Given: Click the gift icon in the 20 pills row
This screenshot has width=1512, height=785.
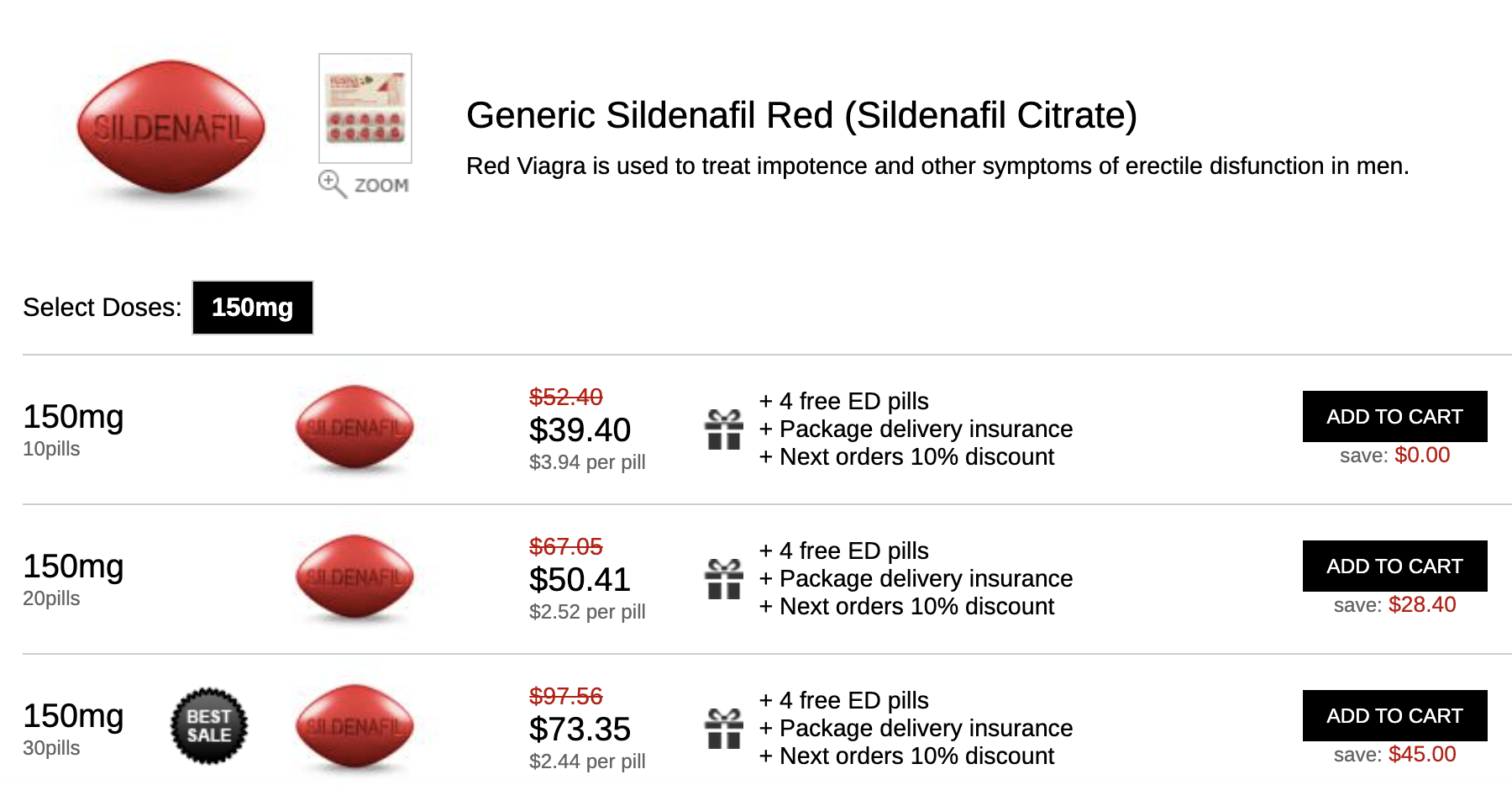Looking at the screenshot, I should [x=723, y=578].
